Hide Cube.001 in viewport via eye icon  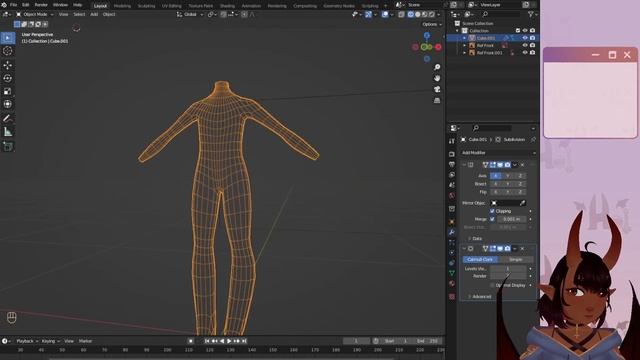pos(525,38)
